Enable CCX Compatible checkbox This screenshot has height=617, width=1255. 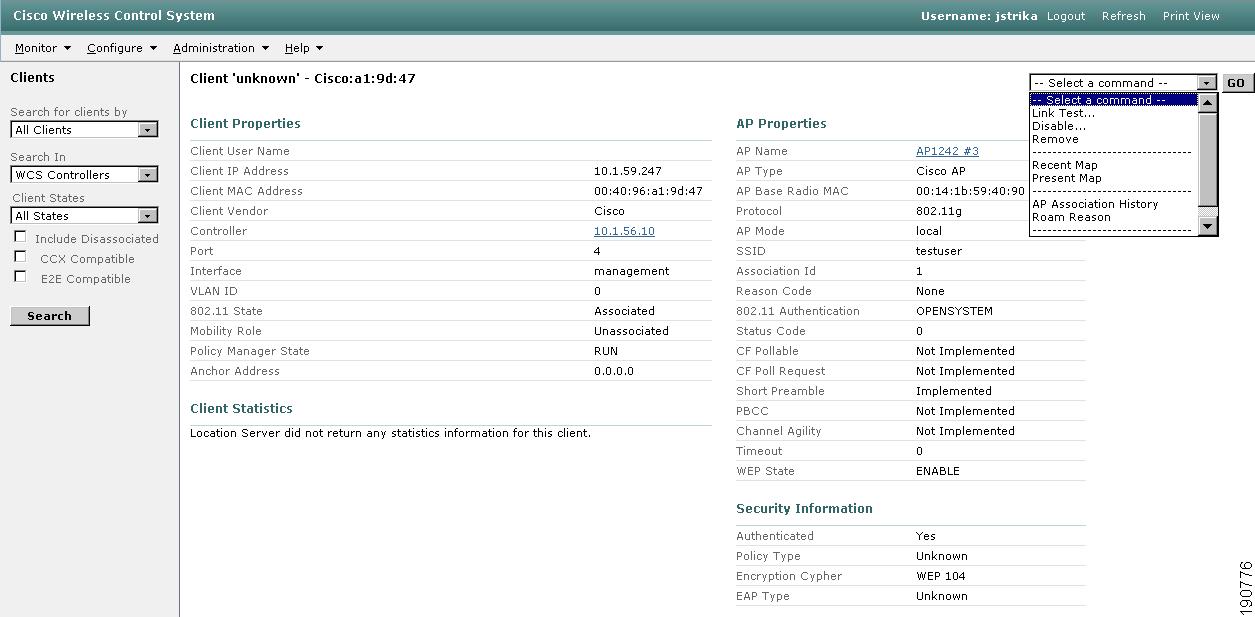tap(20, 257)
